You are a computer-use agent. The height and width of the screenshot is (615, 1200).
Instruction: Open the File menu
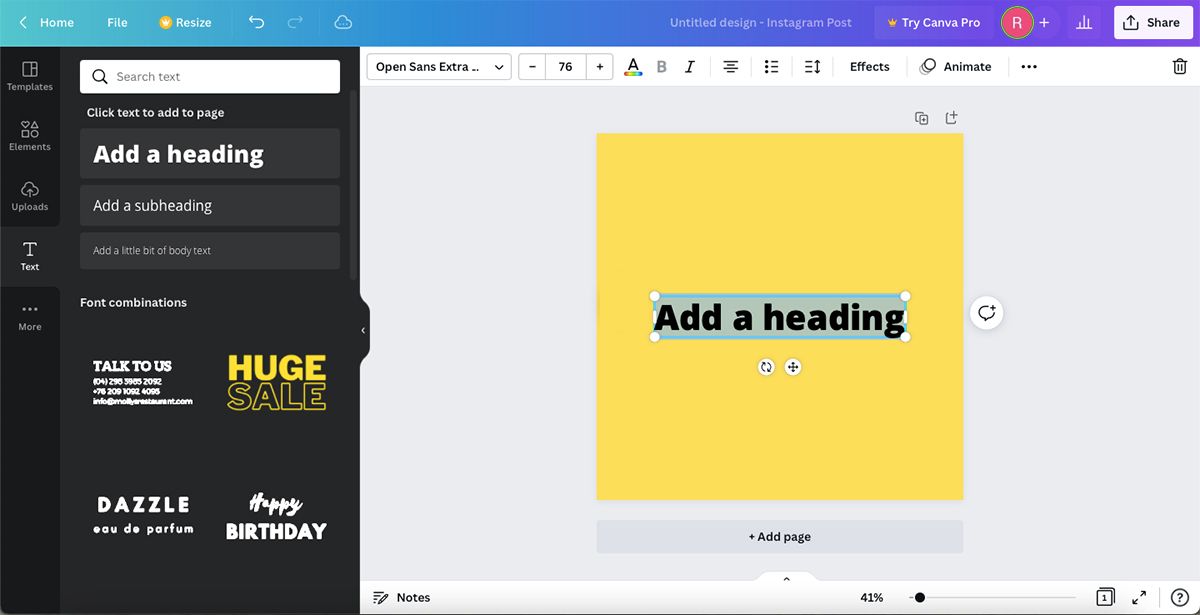[117, 22]
